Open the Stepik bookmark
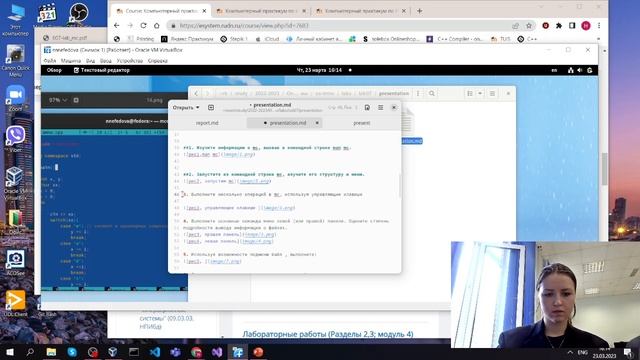640x360 pixels. 234,39
